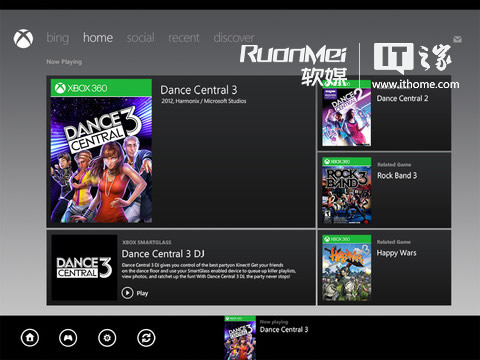Tap now playing thumbnail in bottom bar
Viewport: 480px width, 360px height.
[240, 338]
